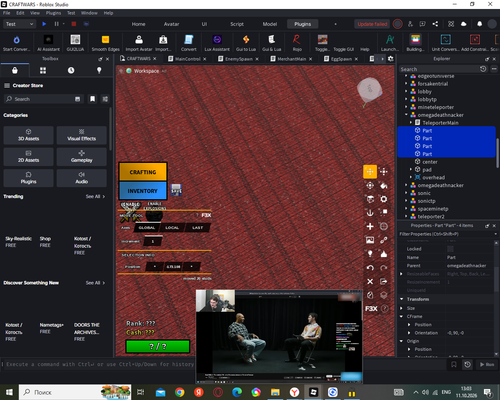This screenshot has height=400, width=500.
Task: Expand the Size property
Action: pos(402,308)
